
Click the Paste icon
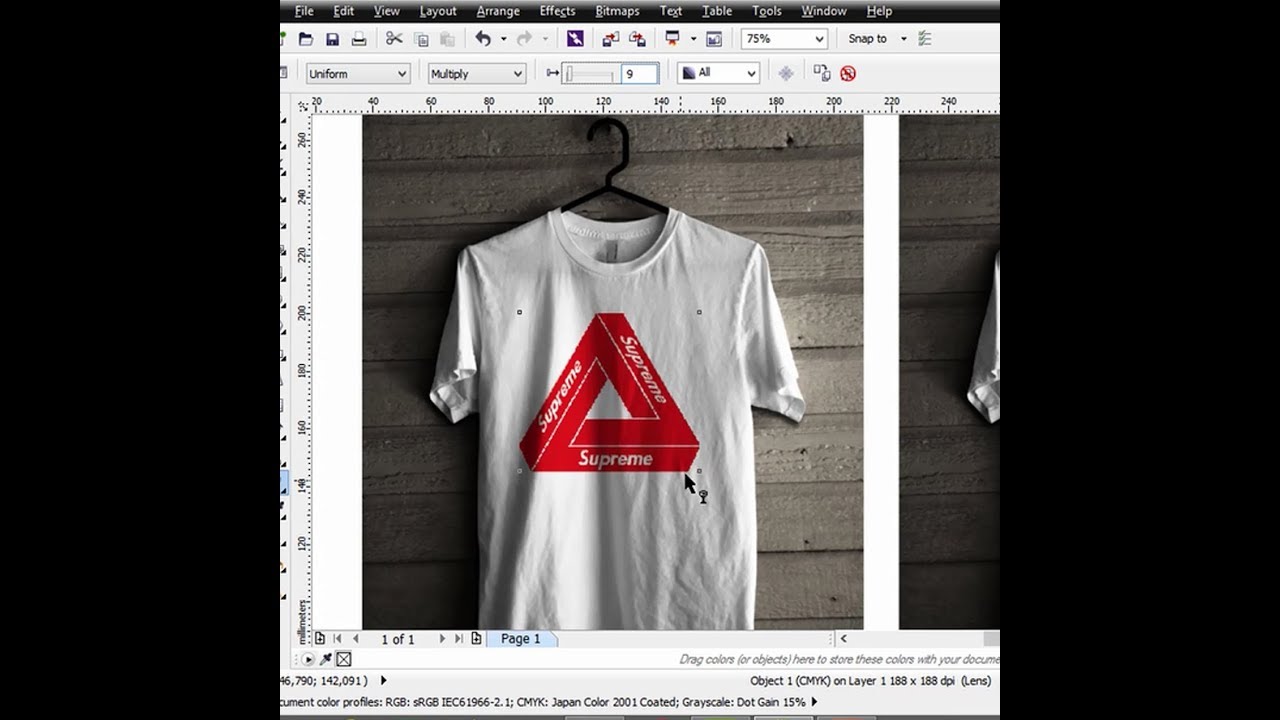pyautogui.click(x=447, y=39)
